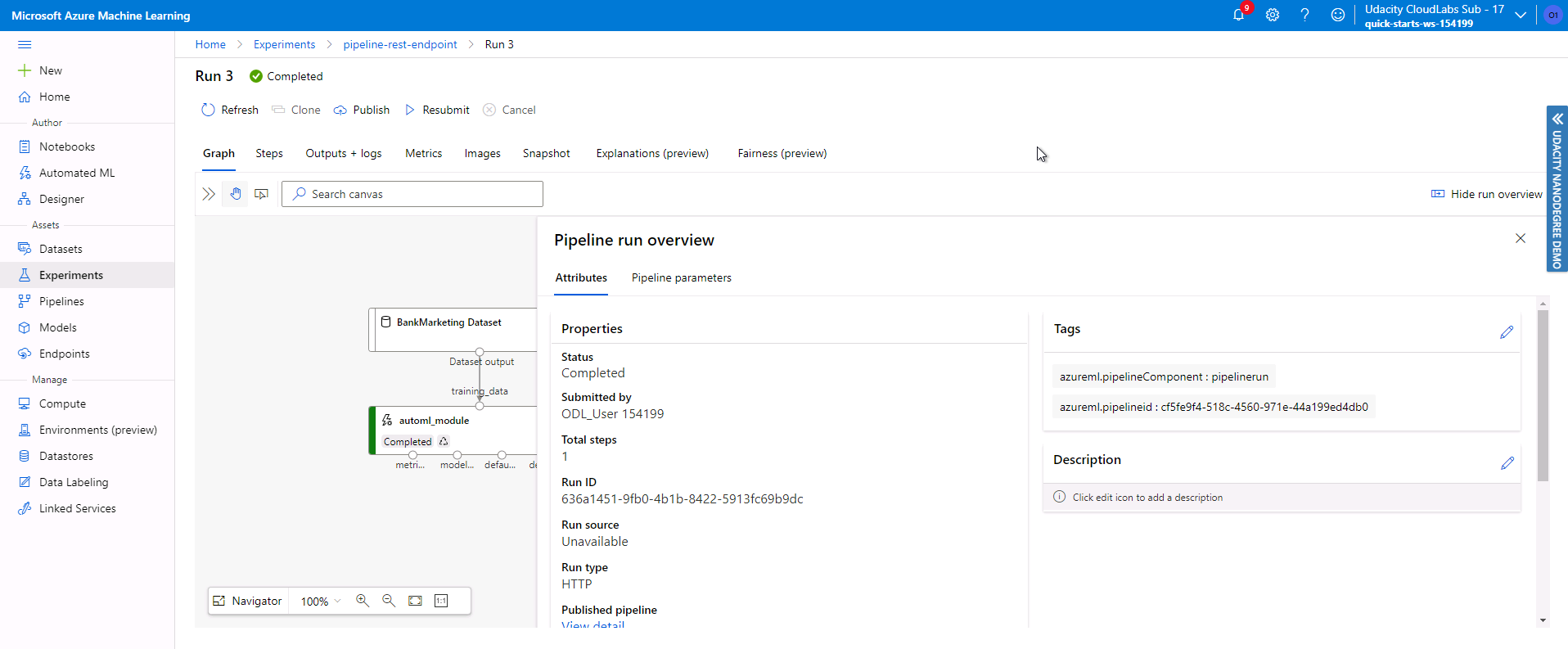This screenshot has width=1568, height=649.
Task: Switch to Explanations (preview) tab
Action: click(x=652, y=153)
